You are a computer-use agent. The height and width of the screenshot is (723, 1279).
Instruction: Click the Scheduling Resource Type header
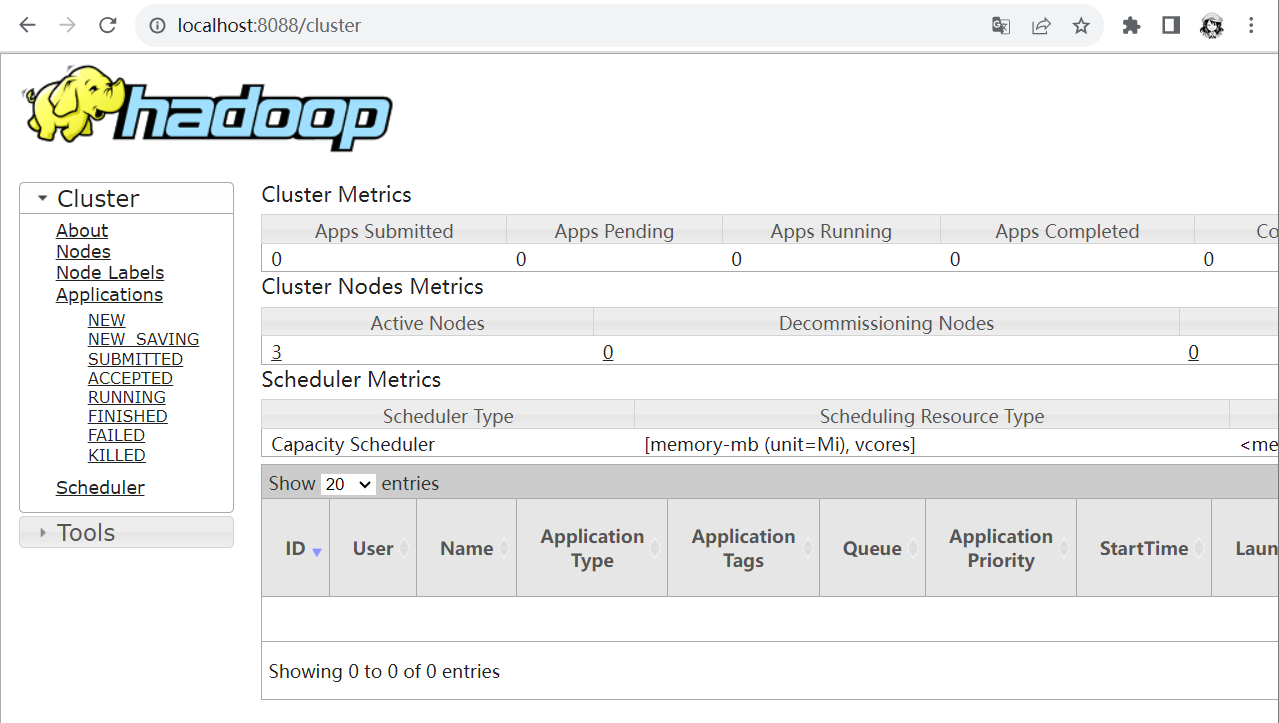932,416
